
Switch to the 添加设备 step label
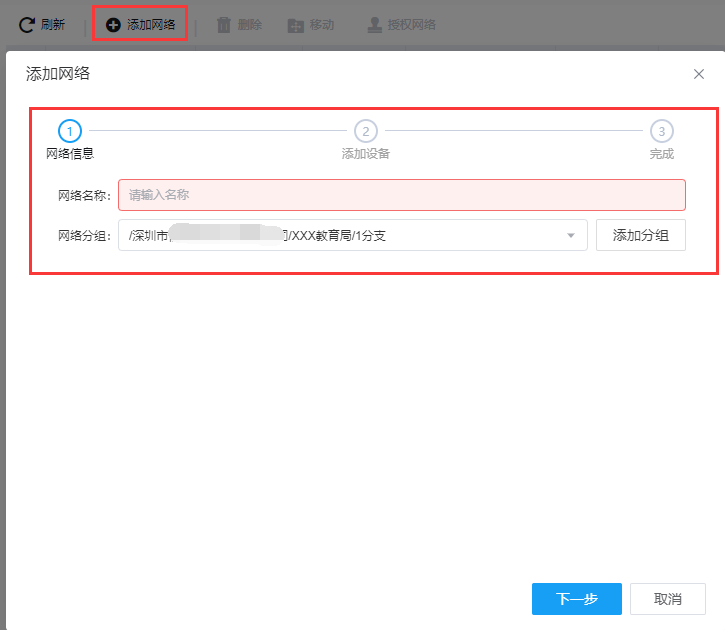coord(366,154)
